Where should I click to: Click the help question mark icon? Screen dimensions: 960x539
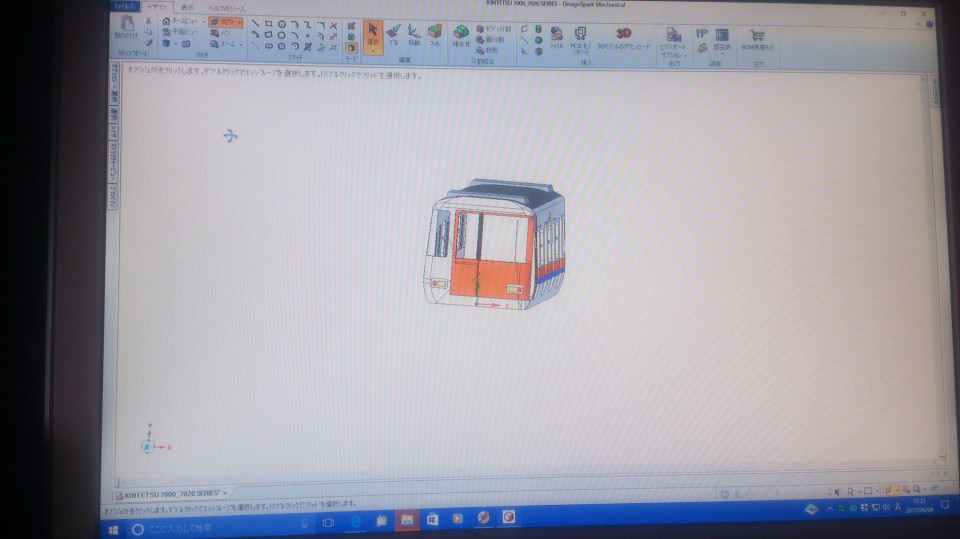(x=929, y=24)
